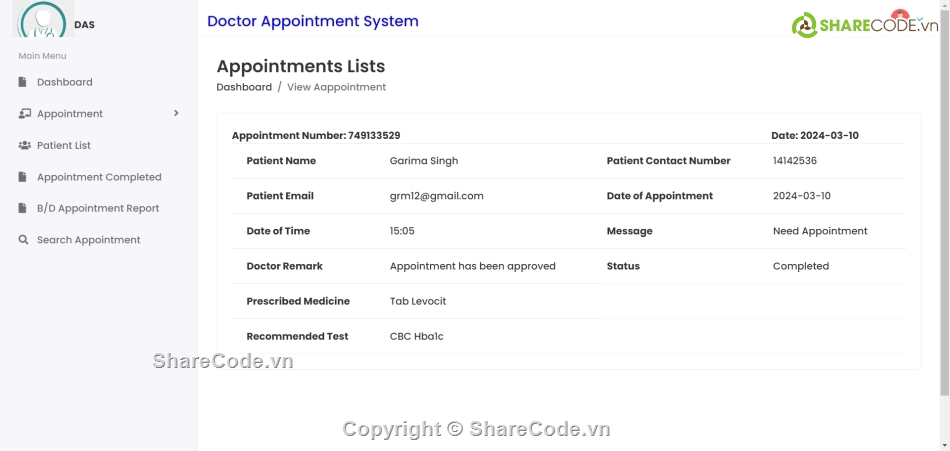Click the Dashboard file icon in sidebar
The width and height of the screenshot is (950, 451).
22,82
